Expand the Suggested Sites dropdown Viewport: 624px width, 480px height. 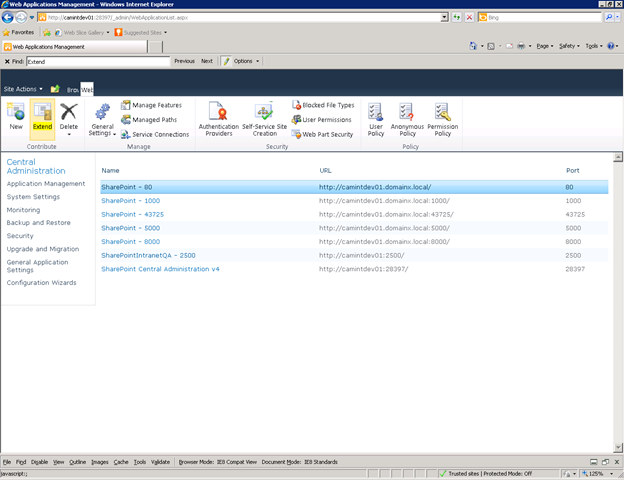166,33
